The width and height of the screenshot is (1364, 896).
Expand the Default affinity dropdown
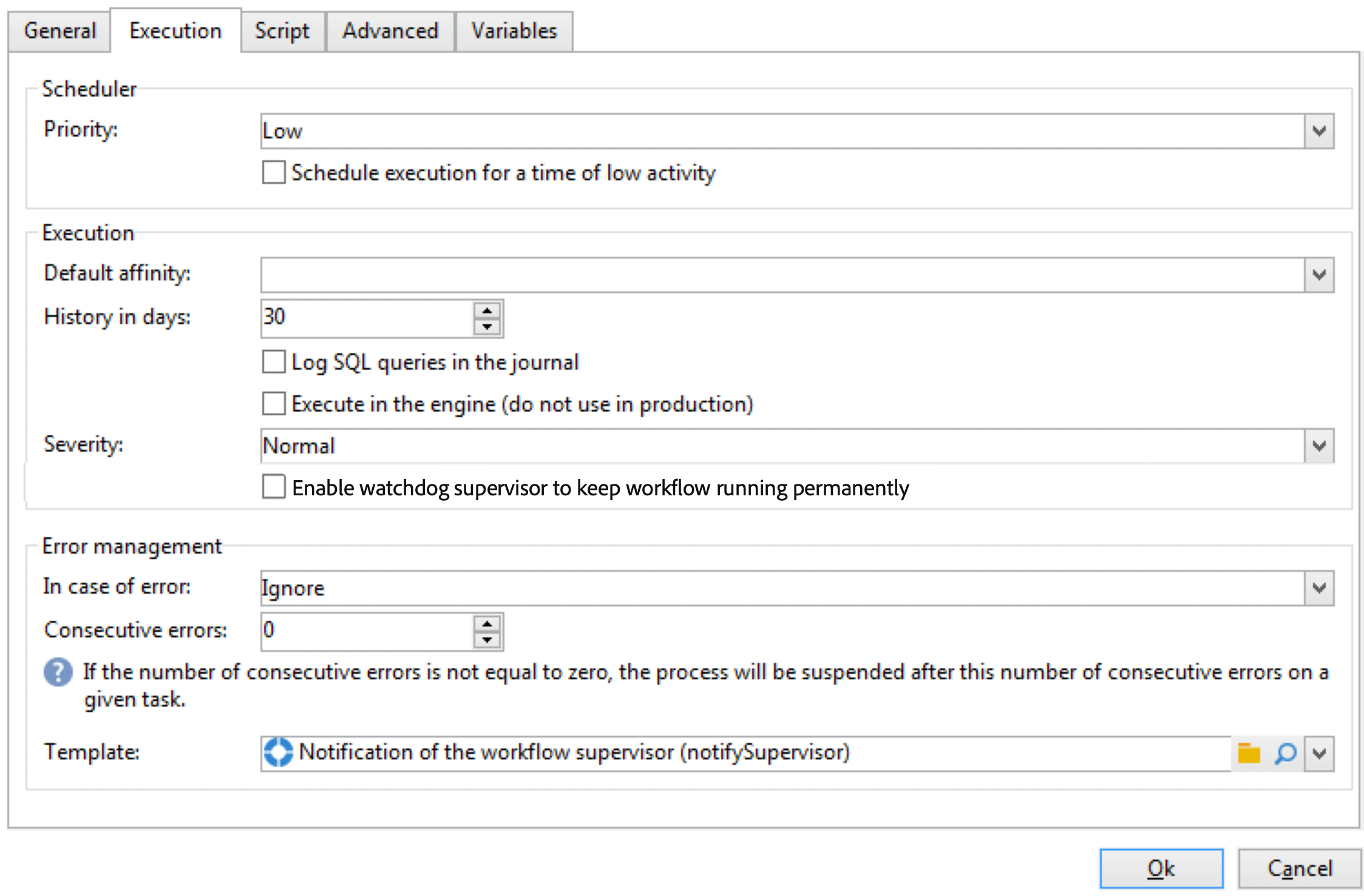pyautogui.click(x=1318, y=275)
